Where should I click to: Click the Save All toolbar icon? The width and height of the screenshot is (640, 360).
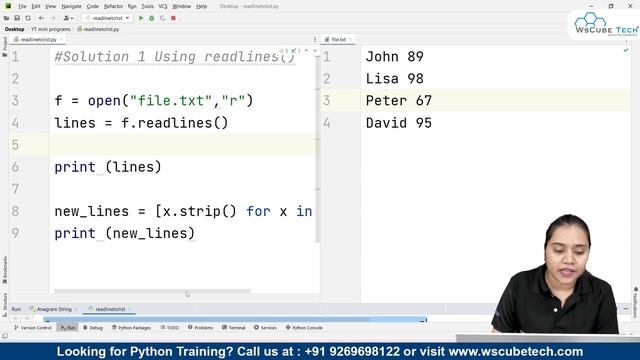click(x=17, y=18)
